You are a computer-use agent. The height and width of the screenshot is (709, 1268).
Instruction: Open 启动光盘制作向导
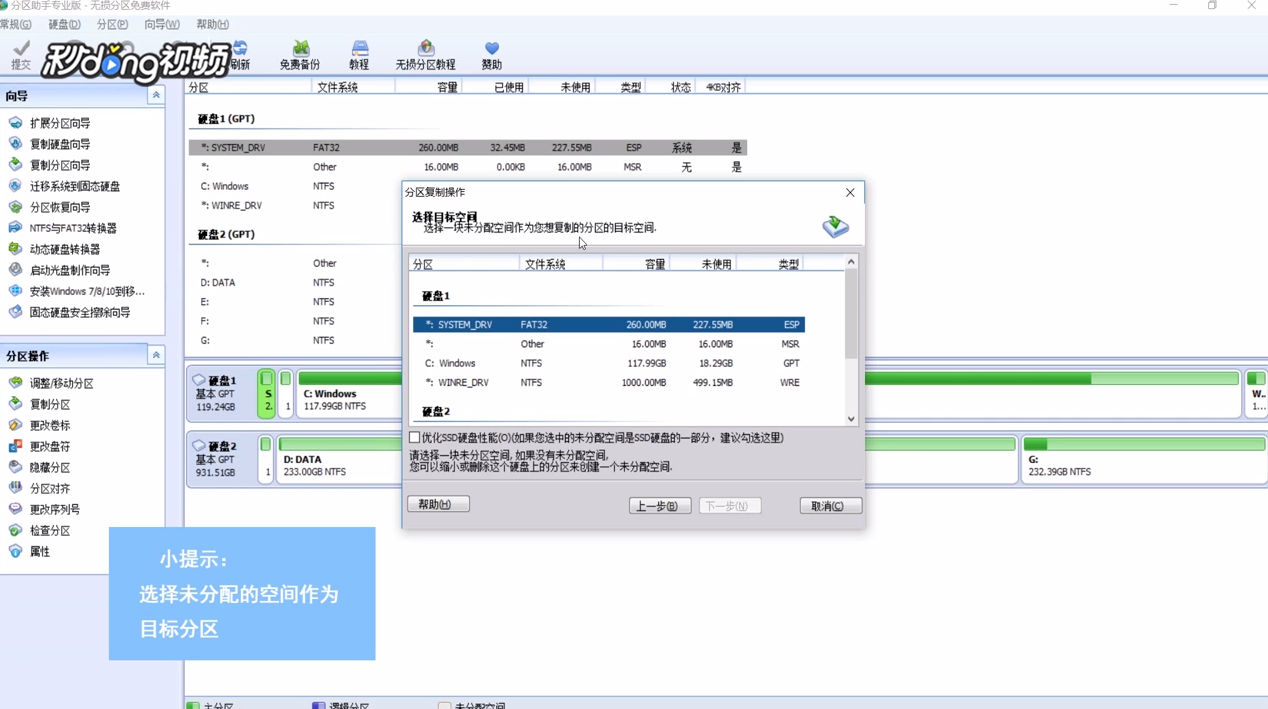click(69, 270)
